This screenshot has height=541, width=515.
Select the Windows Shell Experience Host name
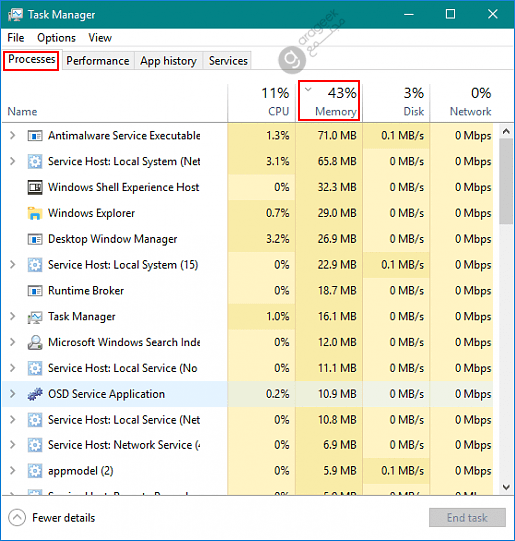pyautogui.click(x=123, y=187)
